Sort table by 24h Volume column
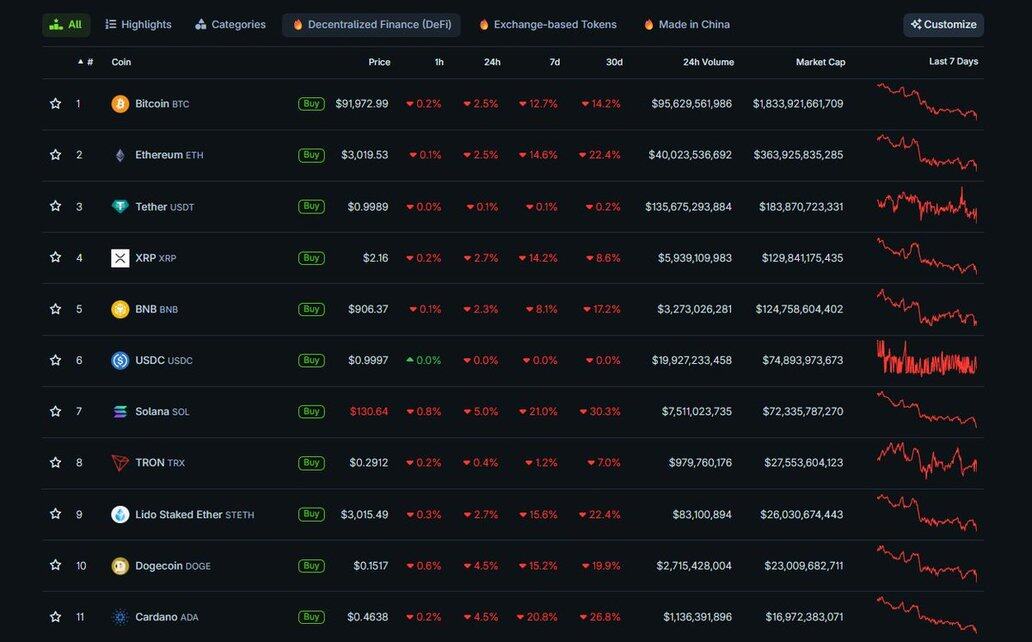The height and width of the screenshot is (642, 1032). [x=708, y=62]
